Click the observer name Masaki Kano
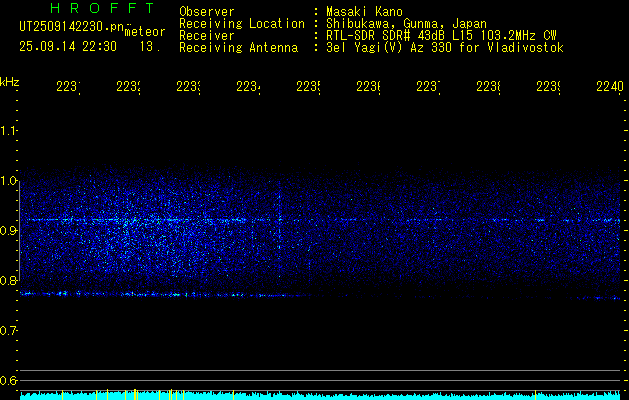 click(364, 11)
